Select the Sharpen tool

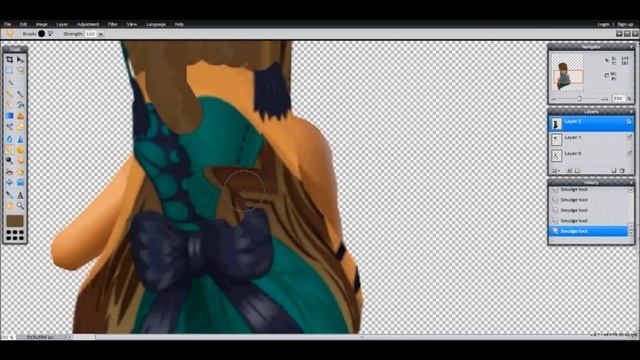point(20,138)
